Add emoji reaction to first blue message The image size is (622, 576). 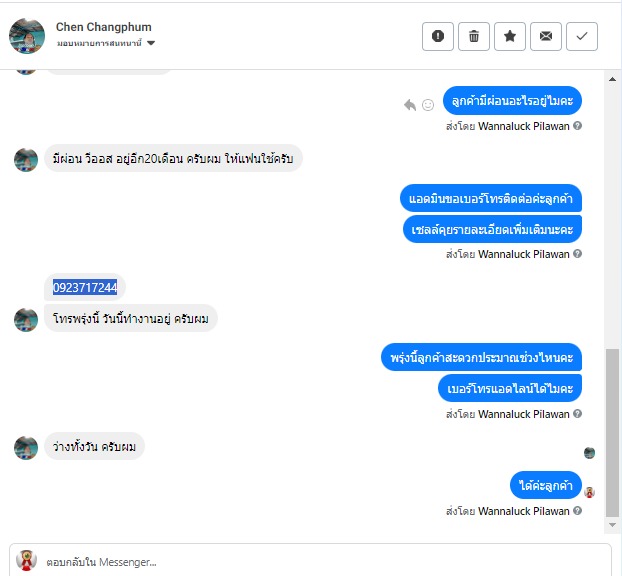pyautogui.click(x=428, y=105)
